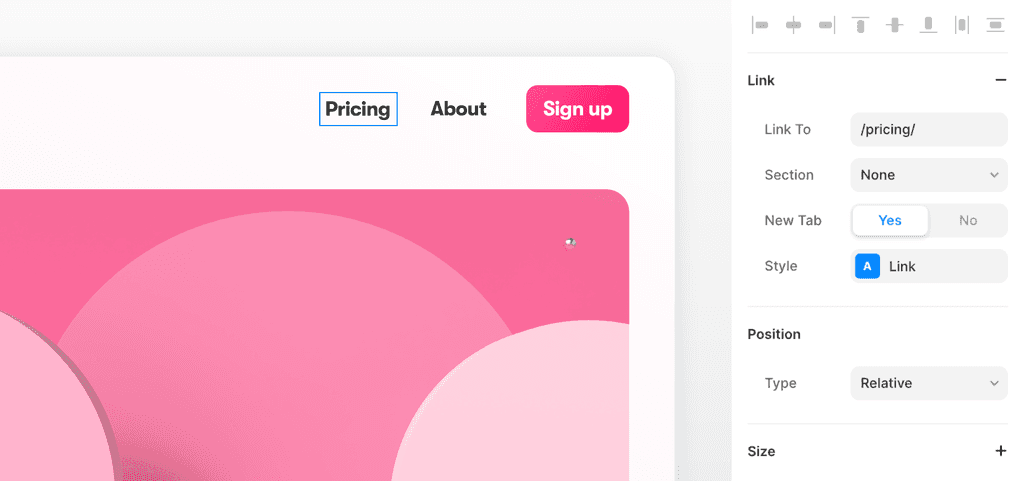Click the About nav link
The width and height of the screenshot is (1024, 481).
coord(458,109)
